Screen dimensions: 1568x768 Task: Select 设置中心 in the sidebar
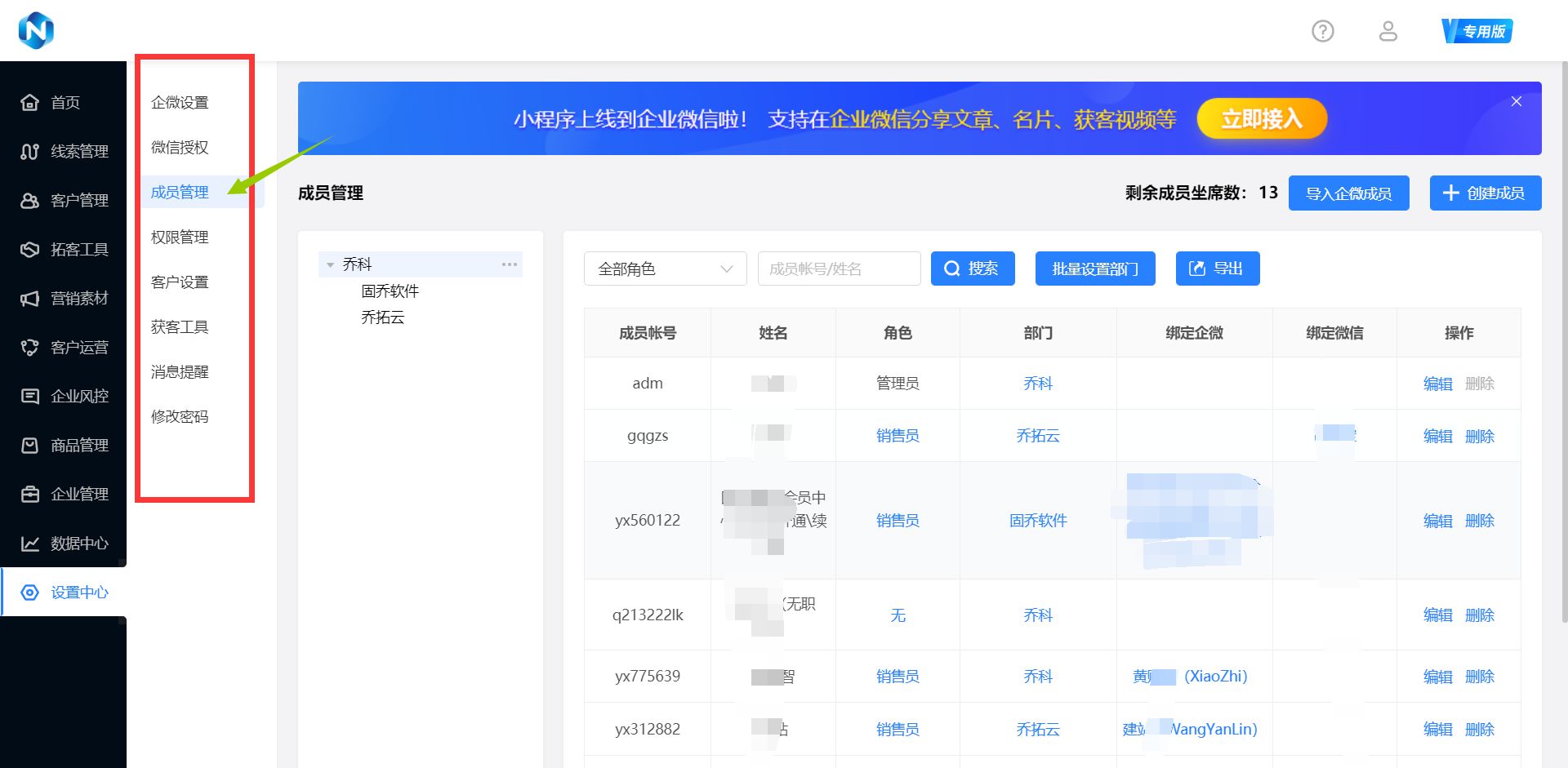(64, 593)
